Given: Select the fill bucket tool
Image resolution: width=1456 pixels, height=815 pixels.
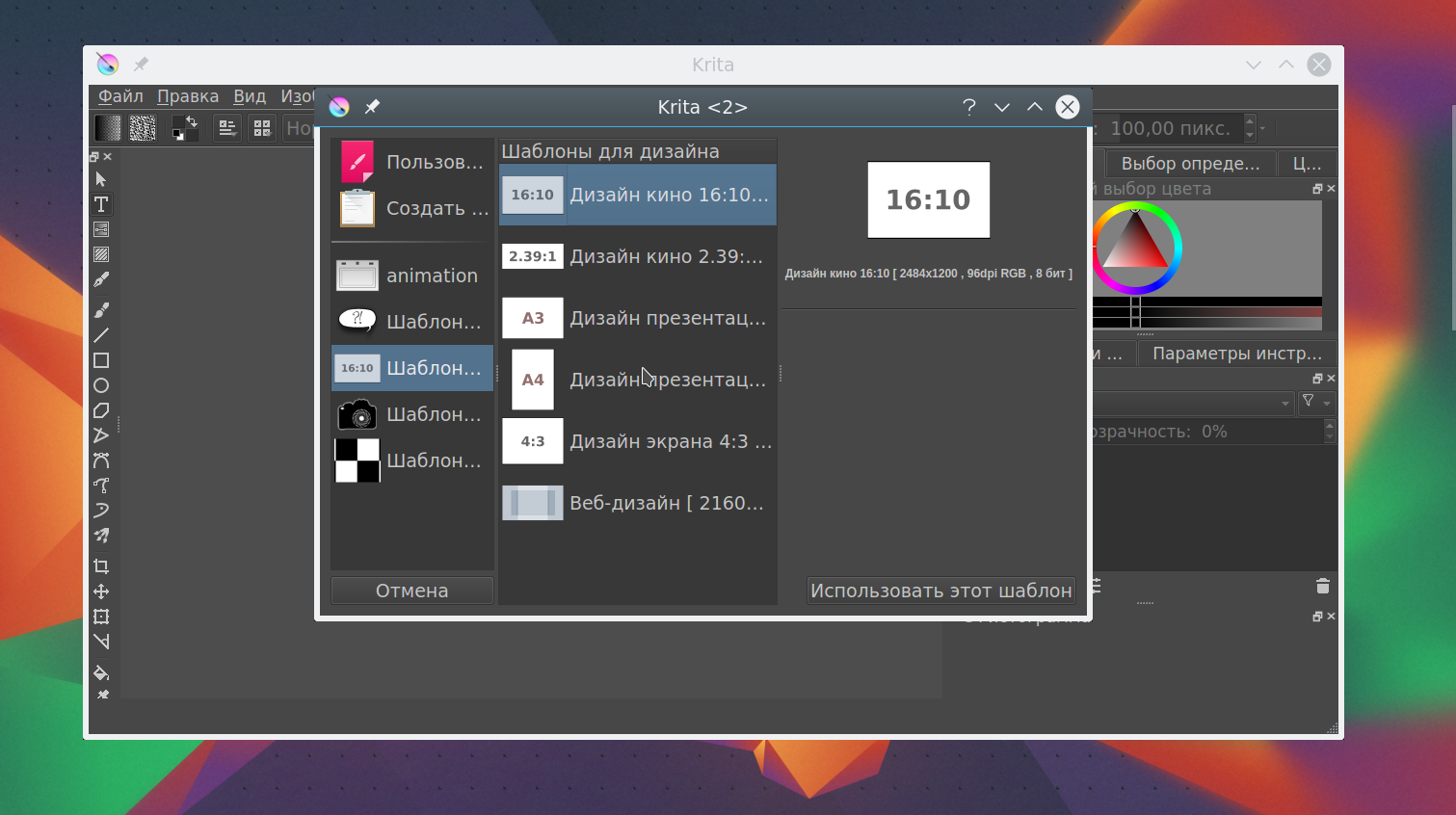Looking at the screenshot, I should (101, 672).
